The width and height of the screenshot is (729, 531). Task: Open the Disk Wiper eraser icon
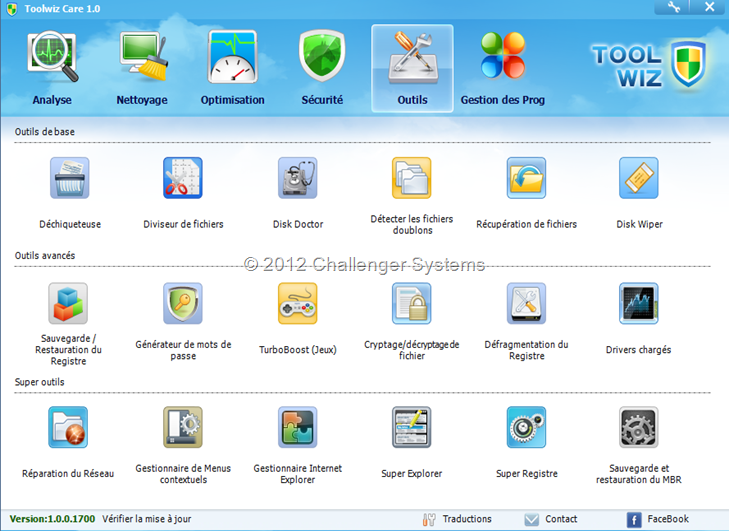point(639,178)
